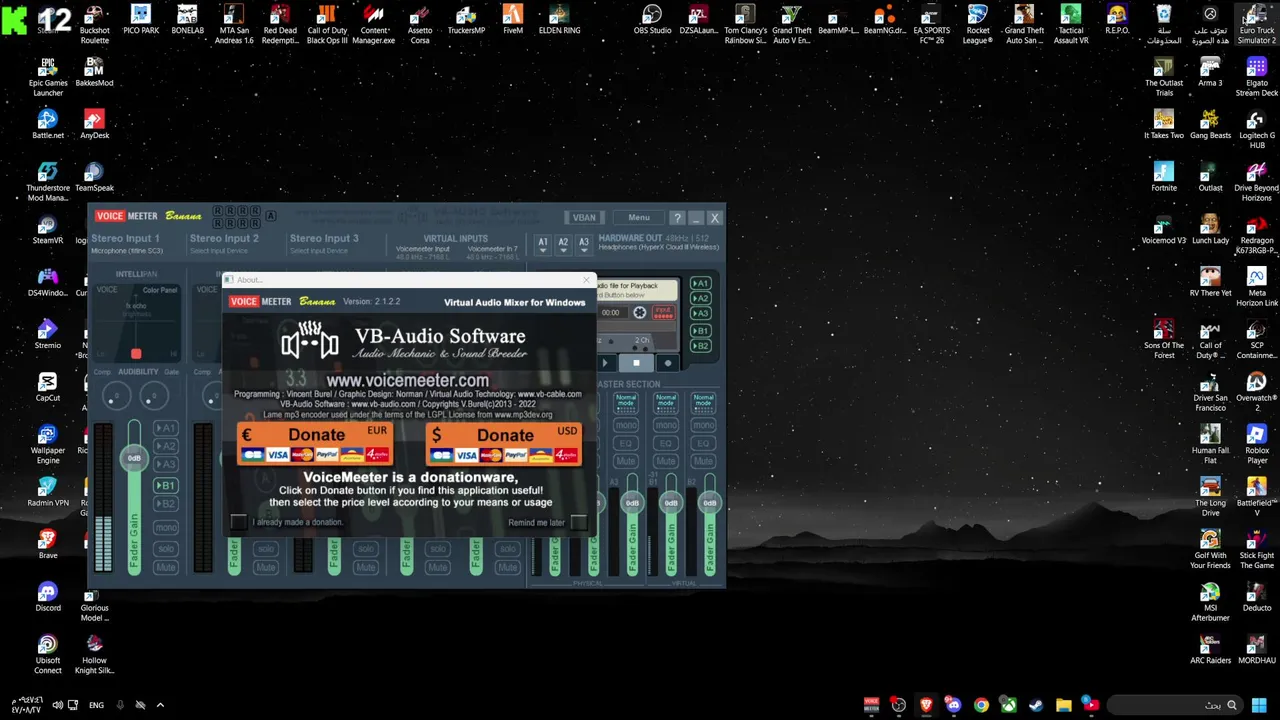Open the cassette input source selector
This screenshot has width=1280, height=720.
click(x=662, y=313)
